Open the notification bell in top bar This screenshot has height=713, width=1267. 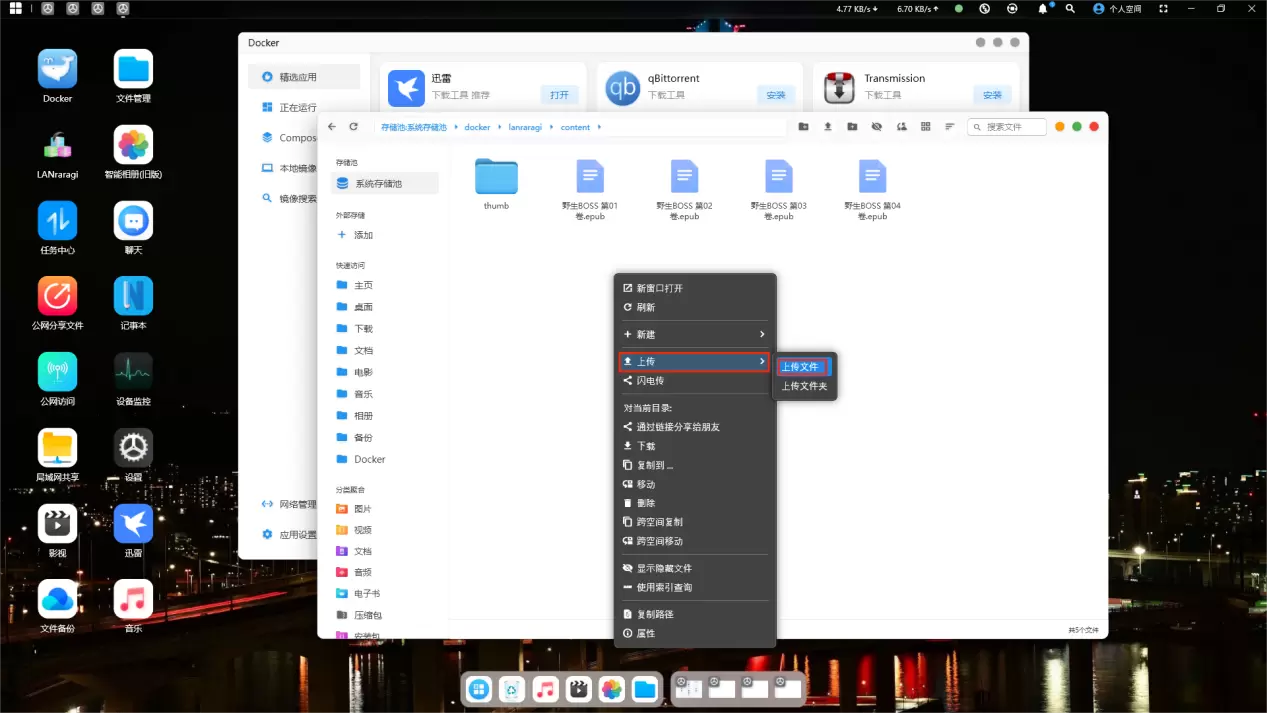(1042, 9)
